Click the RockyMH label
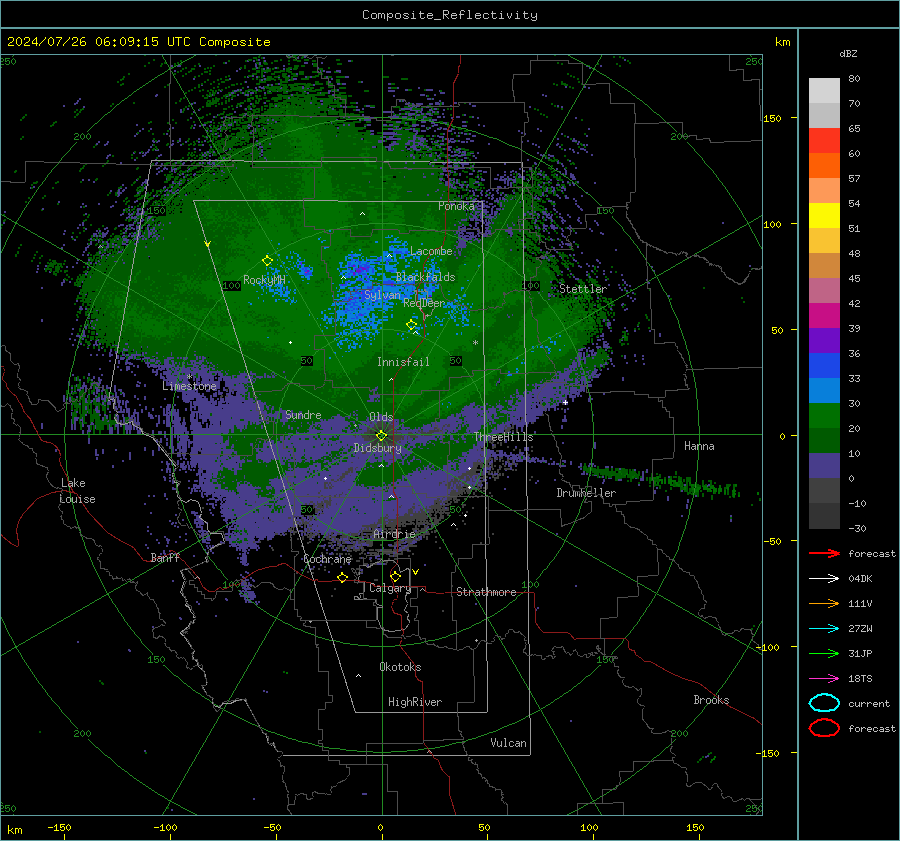Image resolution: width=900 pixels, height=841 pixels. tap(264, 280)
